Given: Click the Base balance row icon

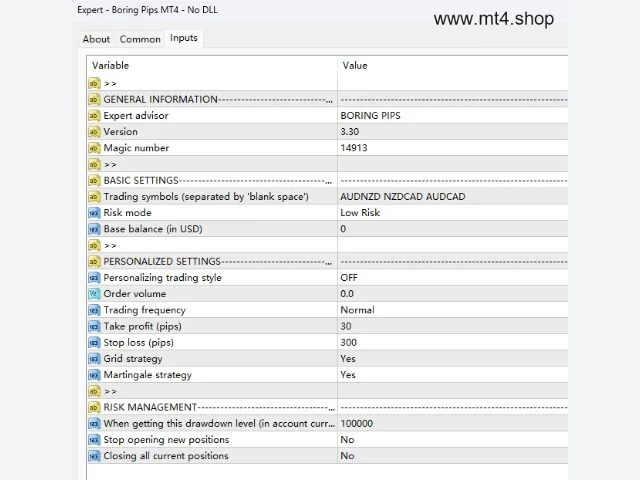Looking at the screenshot, I should [94, 229].
